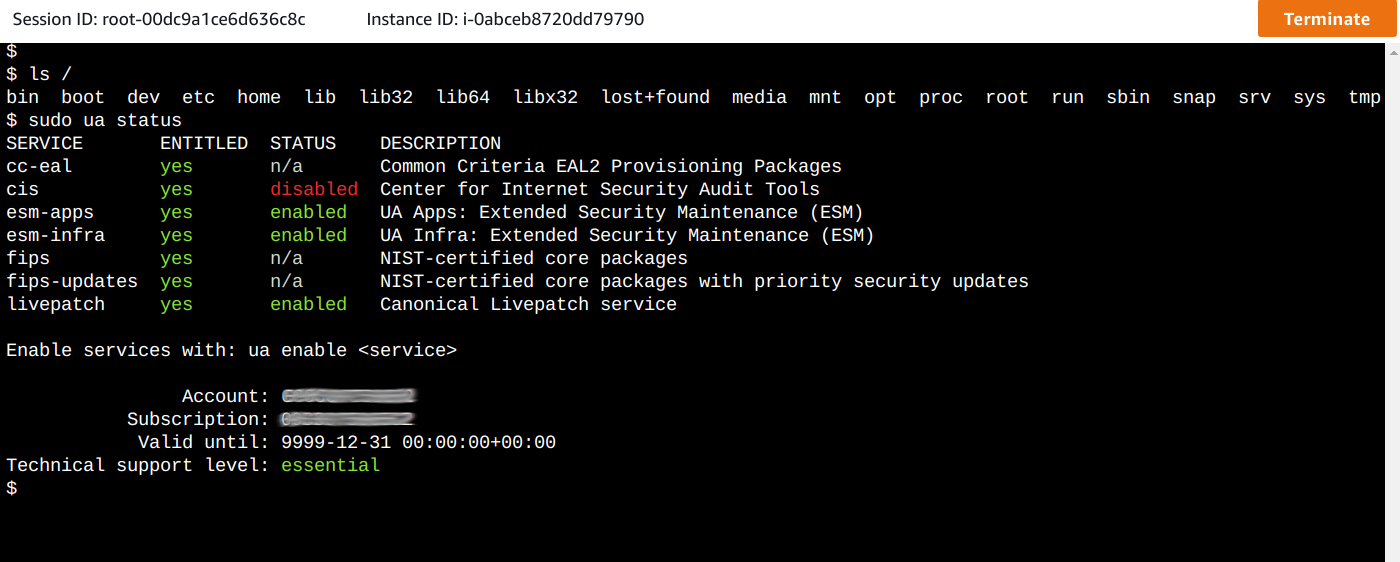
Task: Click the 'fips-updates' service name
Action: [x=72, y=281]
